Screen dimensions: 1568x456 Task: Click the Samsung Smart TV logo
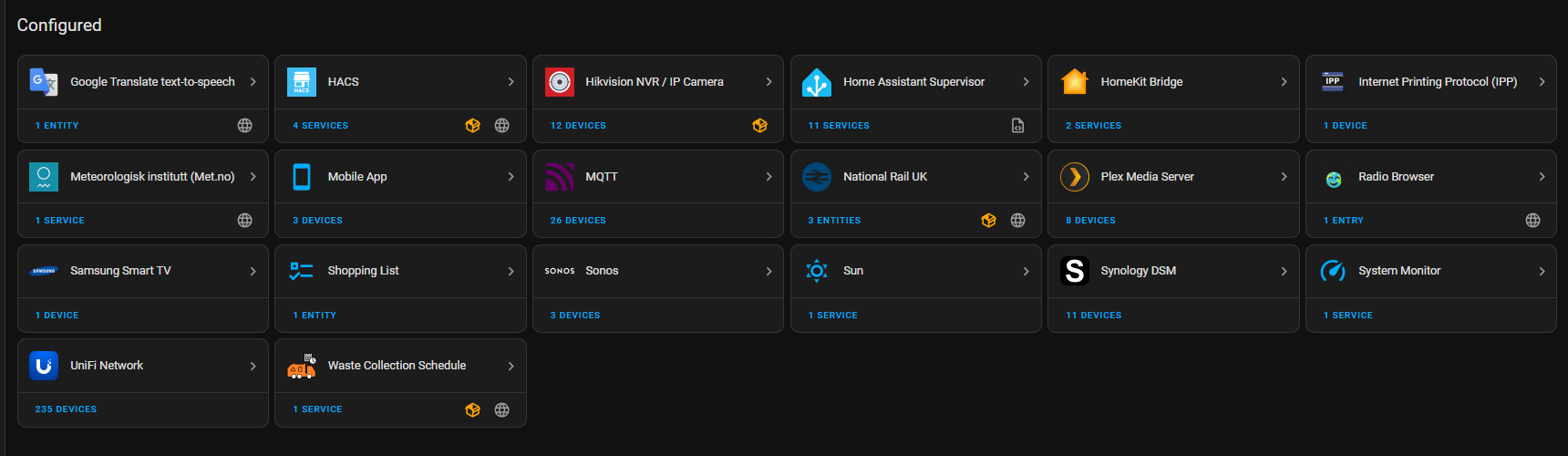click(43, 271)
